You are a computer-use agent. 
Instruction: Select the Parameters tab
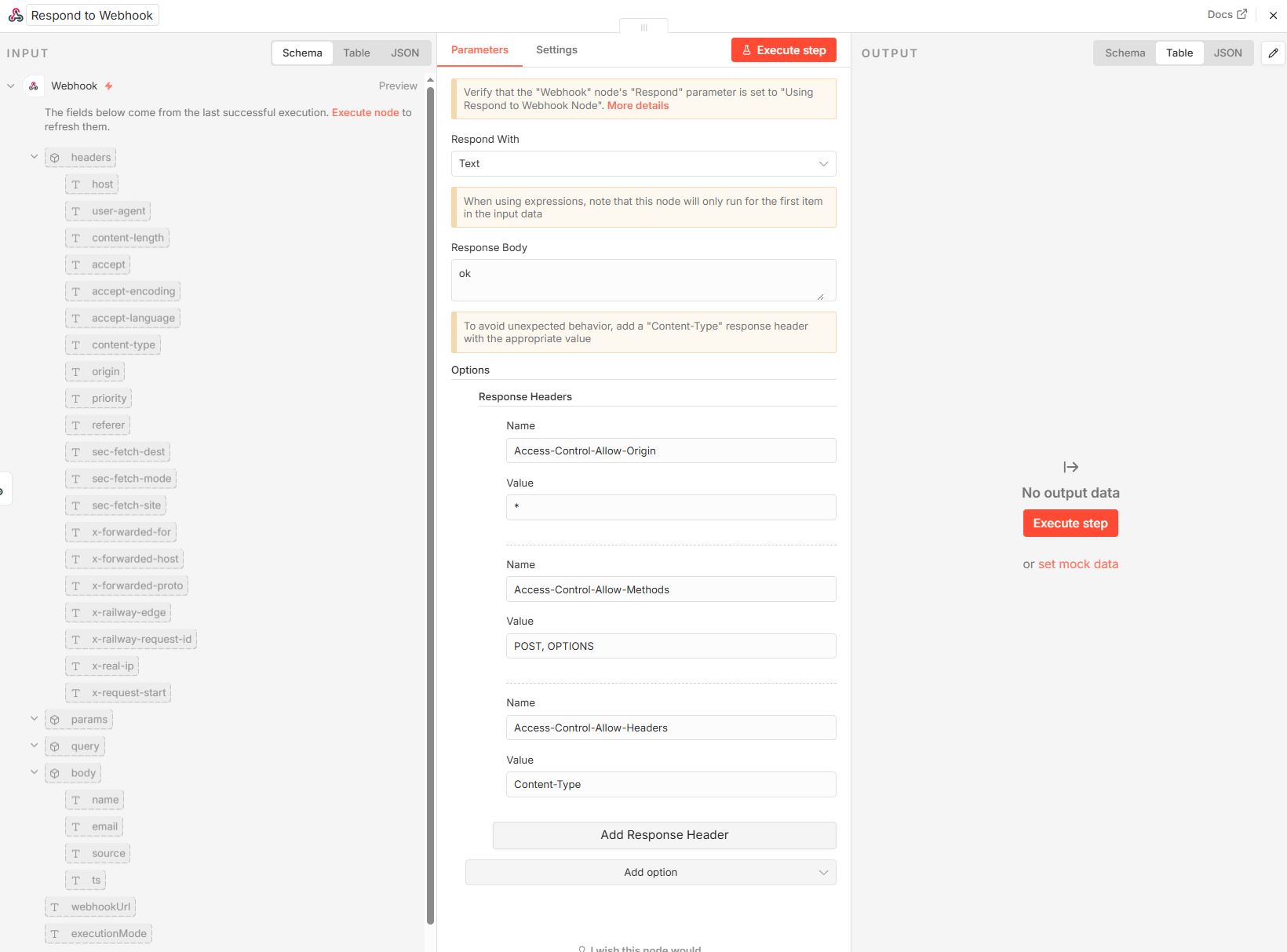point(479,50)
